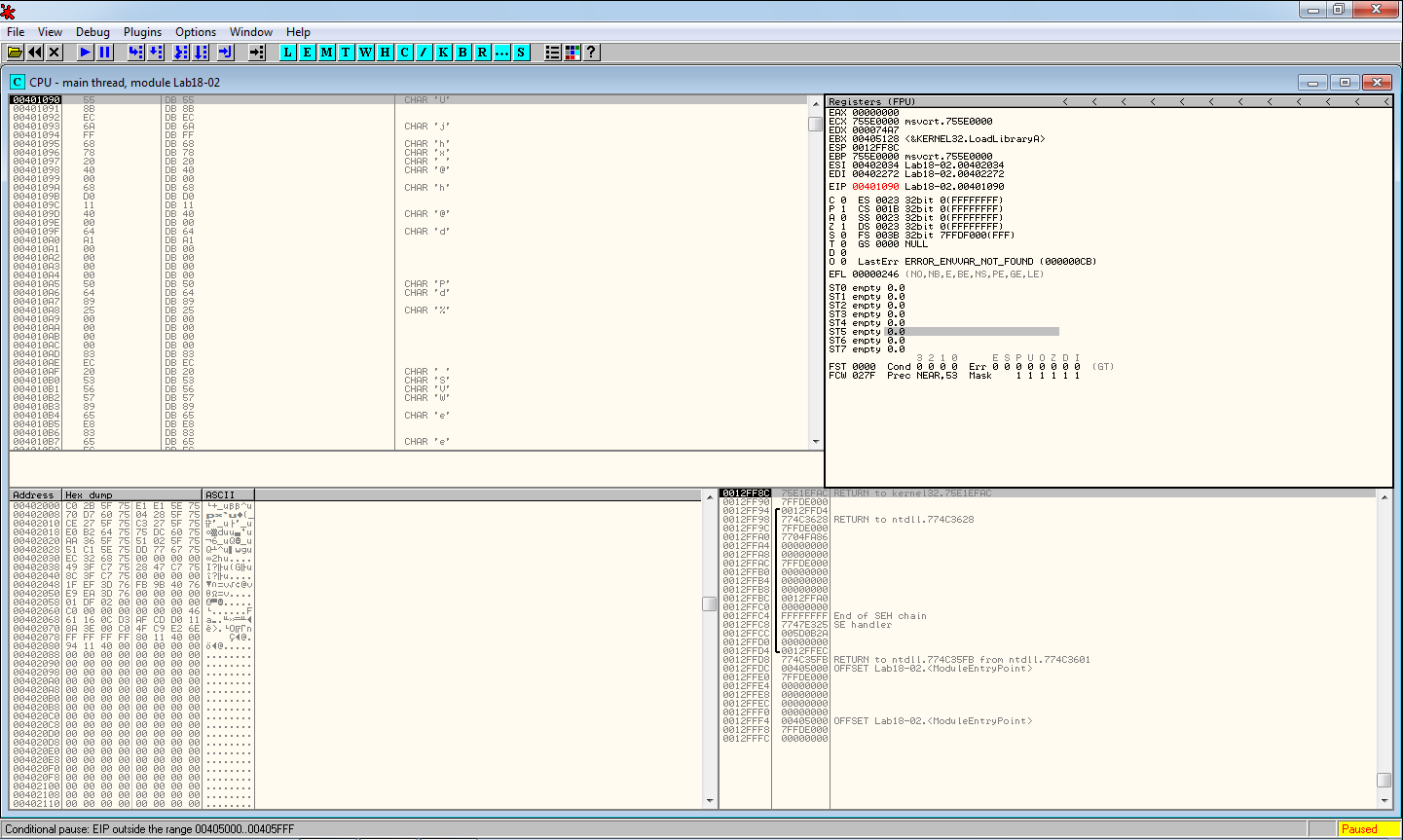Select the EAX 00000000 register line
The height and width of the screenshot is (840, 1403).
(x=864, y=113)
